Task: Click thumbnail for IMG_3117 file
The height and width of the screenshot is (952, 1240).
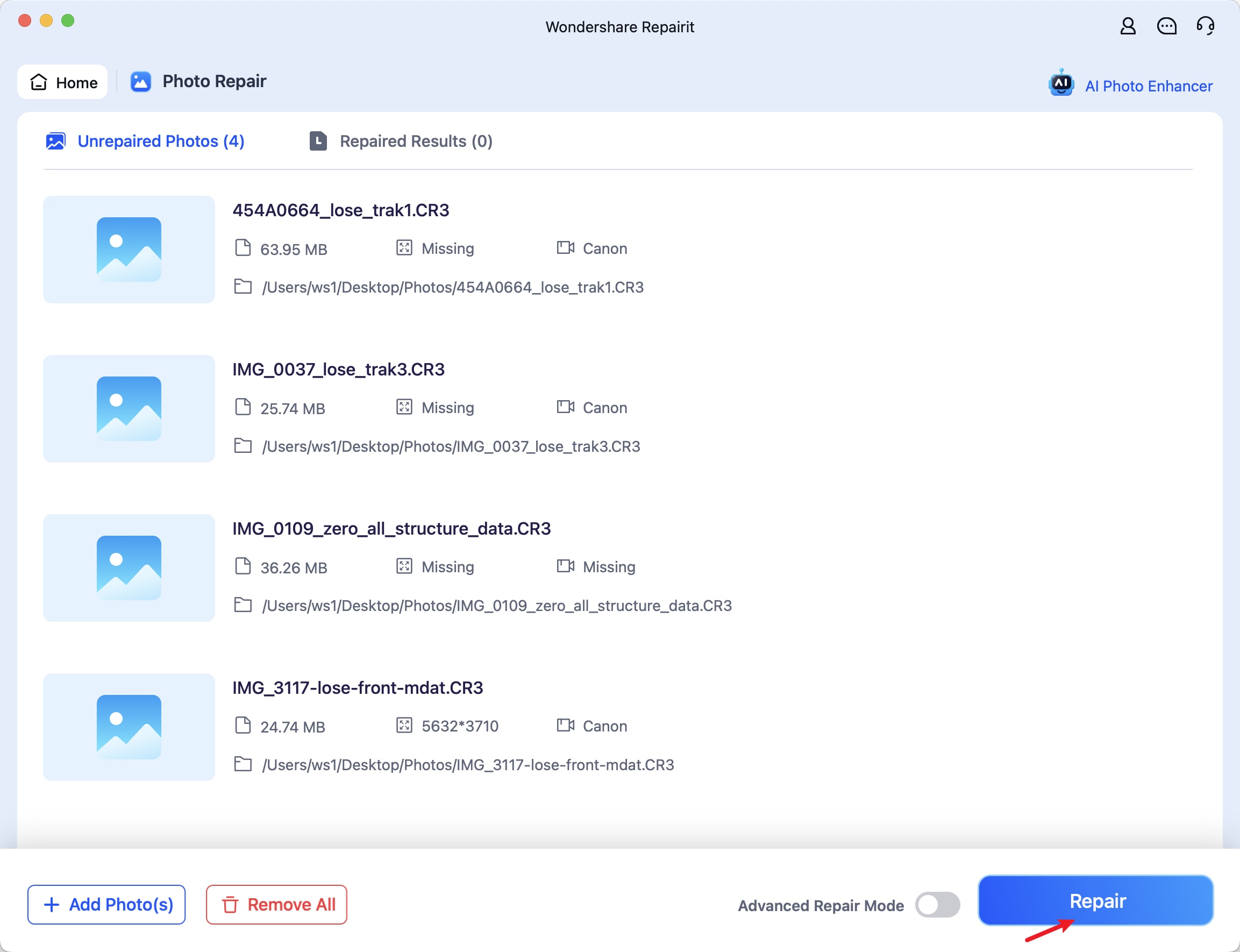Action: [127, 725]
